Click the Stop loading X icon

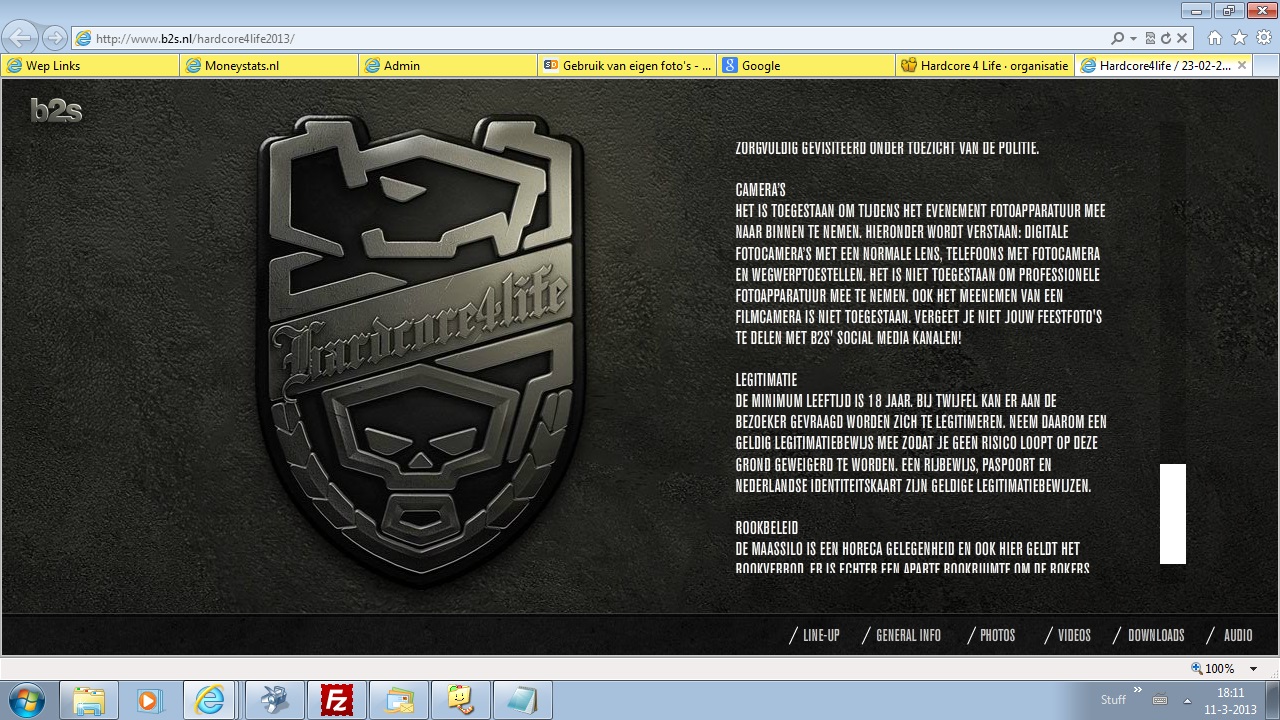[x=1182, y=38]
